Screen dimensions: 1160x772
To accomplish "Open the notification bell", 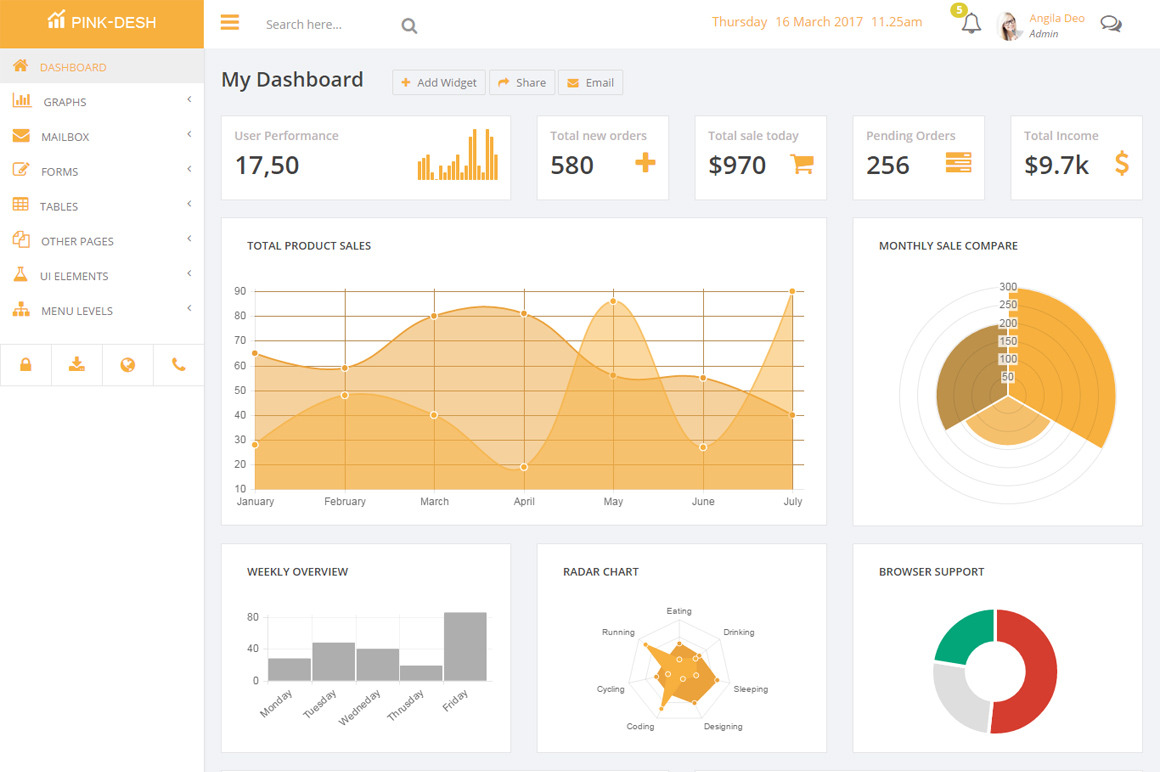I will (970, 24).
